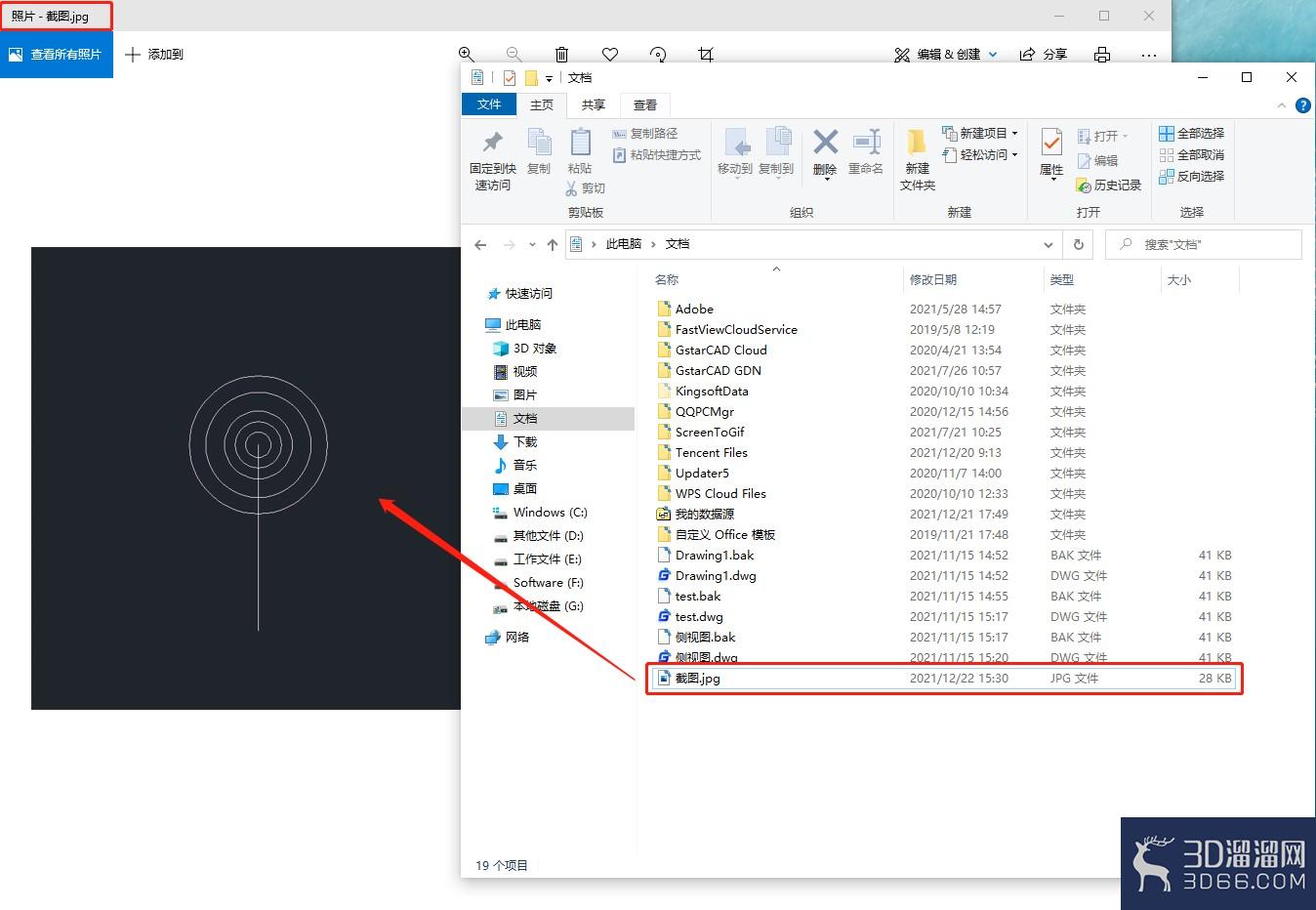Go up one folder level with the up arrow
1316x910 pixels.
coord(553,244)
